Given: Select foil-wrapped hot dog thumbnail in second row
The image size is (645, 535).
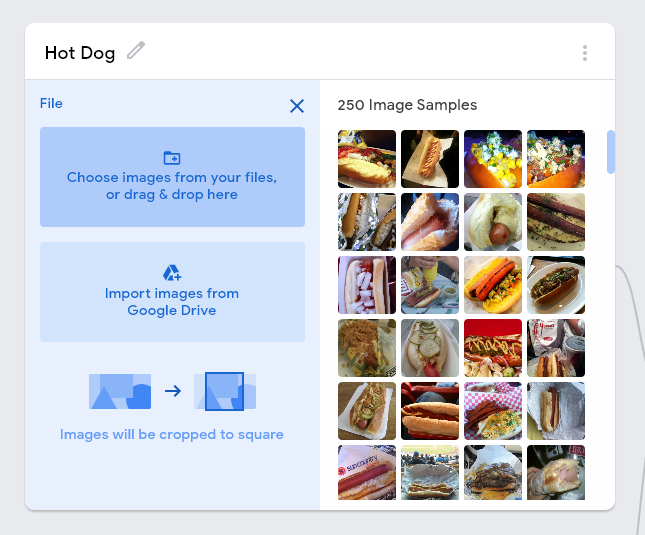Looking at the screenshot, I should coord(367,222).
